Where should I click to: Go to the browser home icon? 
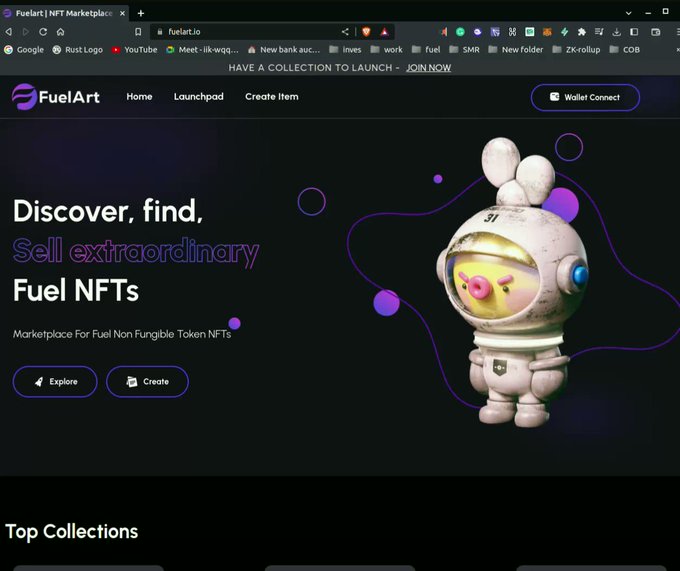pos(60,32)
